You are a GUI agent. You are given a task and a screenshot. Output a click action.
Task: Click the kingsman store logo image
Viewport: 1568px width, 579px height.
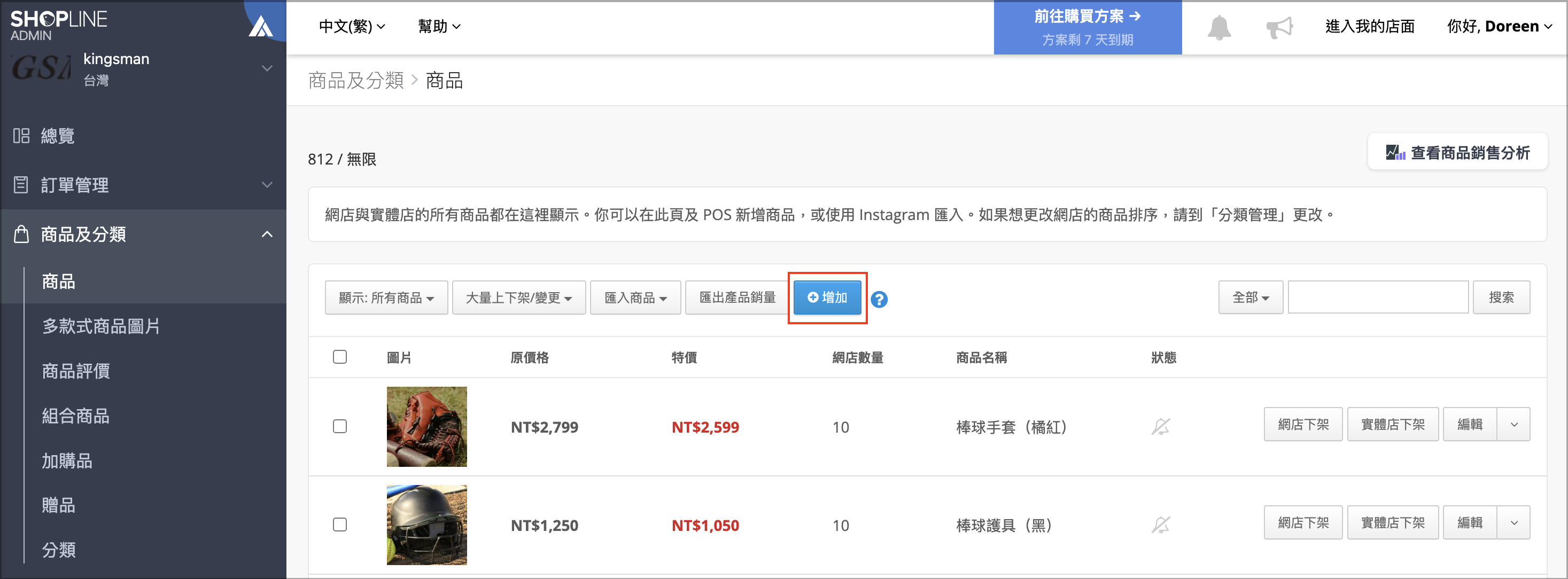(41, 68)
